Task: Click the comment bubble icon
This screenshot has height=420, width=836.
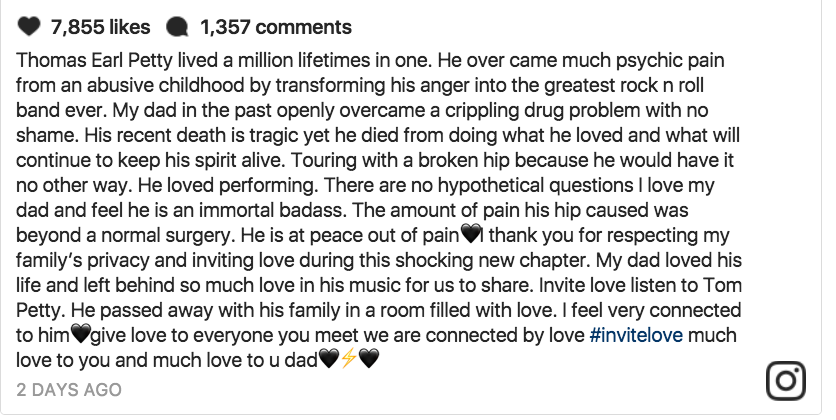Action: pyautogui.click(x=176, y=26)
